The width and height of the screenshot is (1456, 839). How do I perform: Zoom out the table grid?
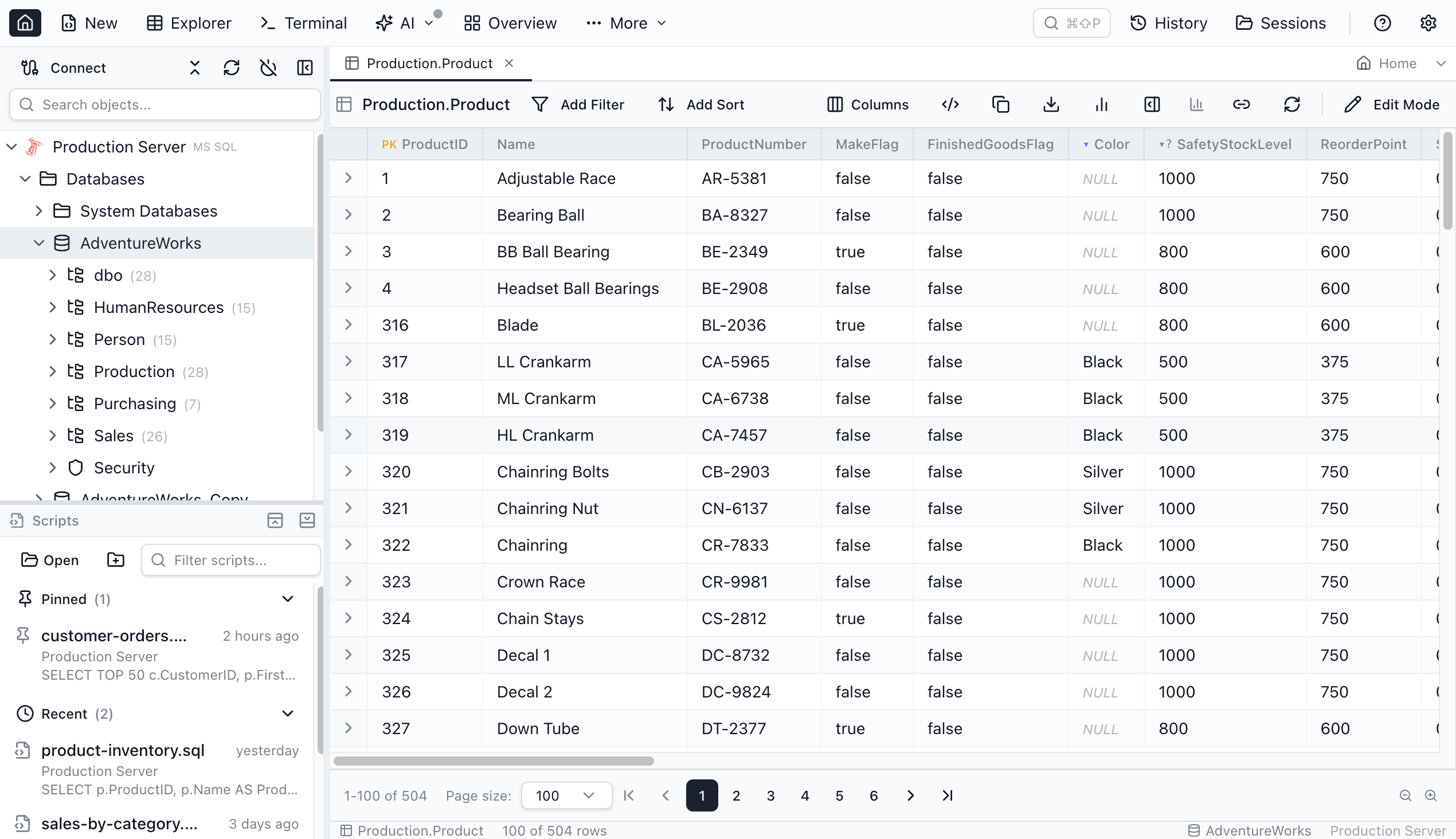(1405, 795)
